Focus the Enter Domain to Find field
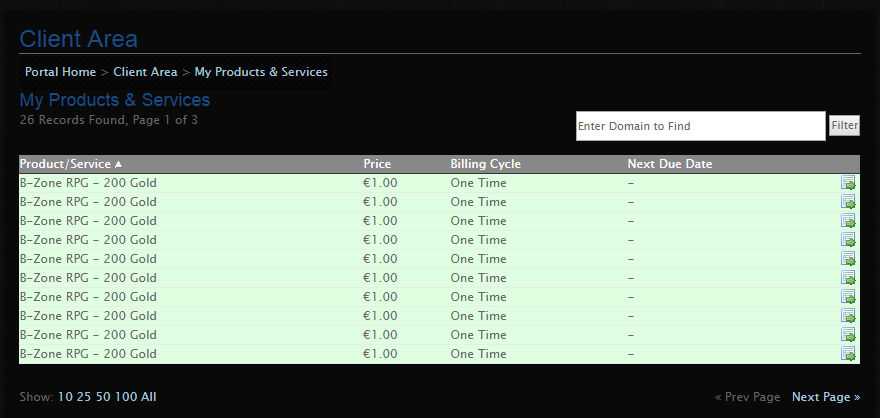880x418 pixels. 700,126
